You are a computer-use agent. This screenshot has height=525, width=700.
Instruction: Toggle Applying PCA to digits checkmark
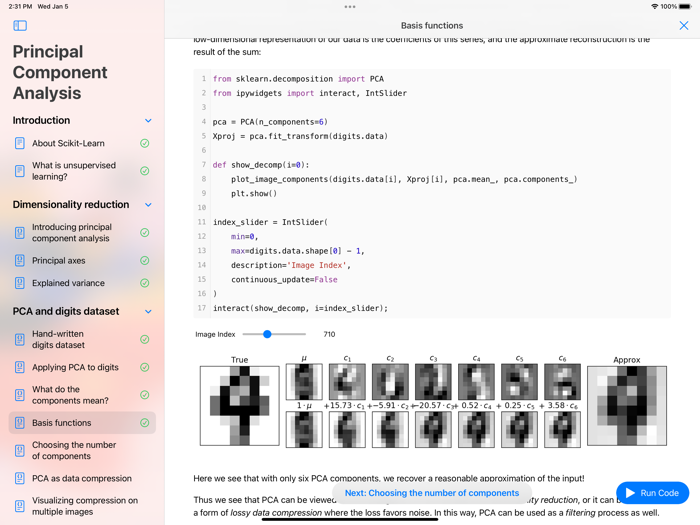coord(145,367)
